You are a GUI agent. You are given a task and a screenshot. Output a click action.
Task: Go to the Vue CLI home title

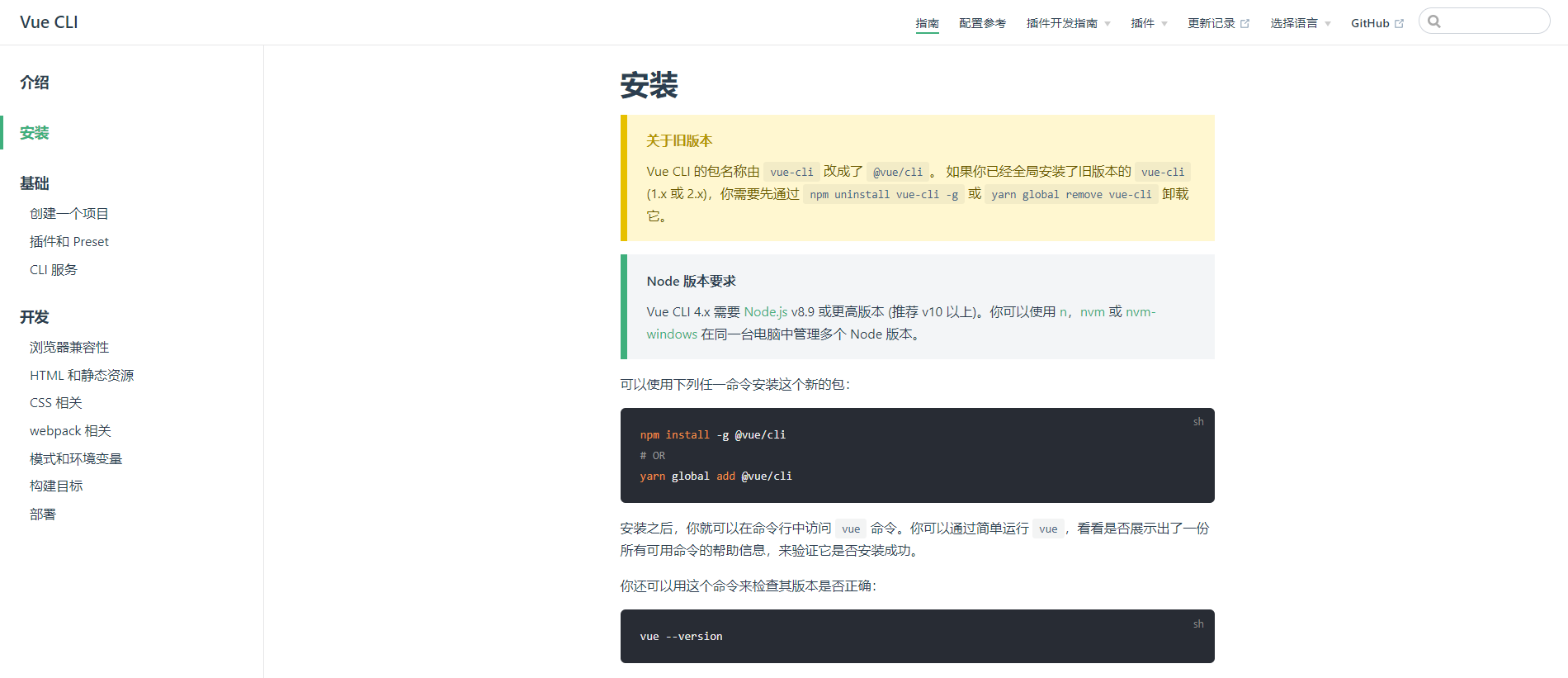click(49, 22)
